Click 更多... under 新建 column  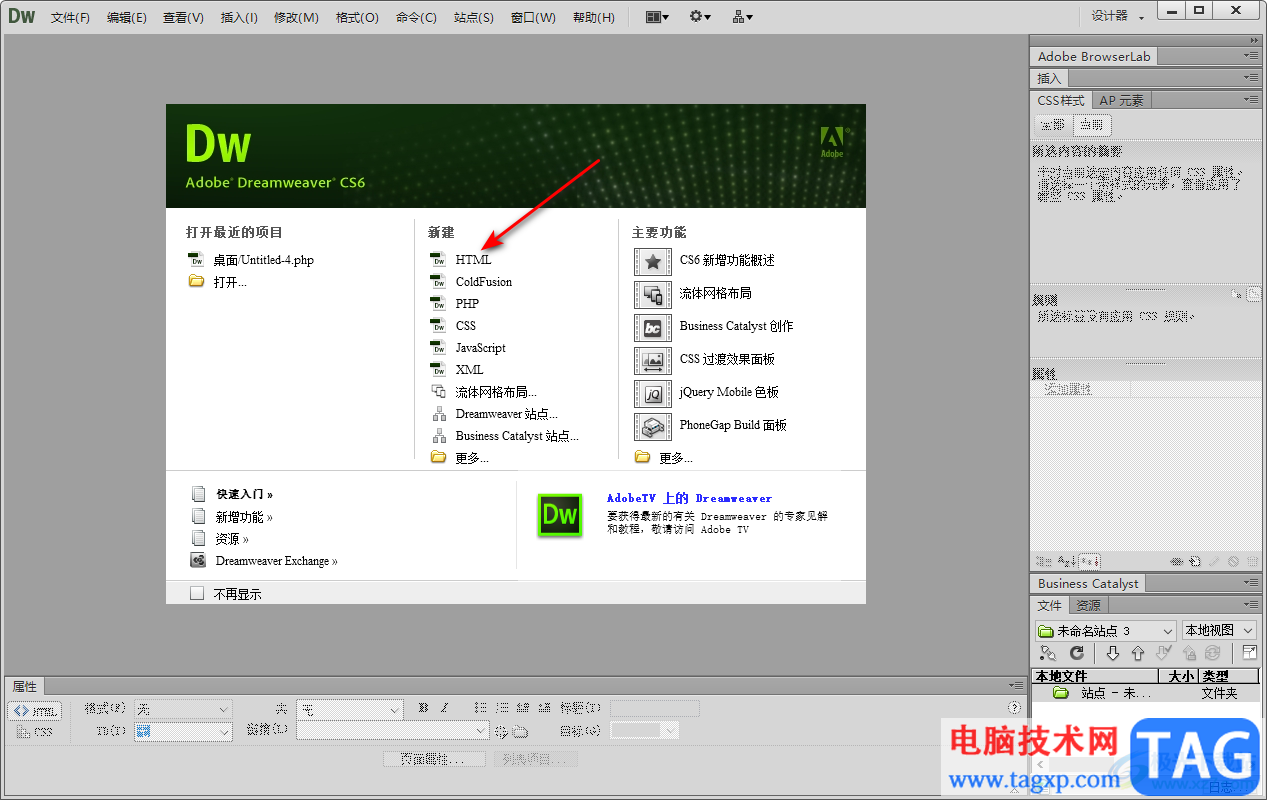472,458
